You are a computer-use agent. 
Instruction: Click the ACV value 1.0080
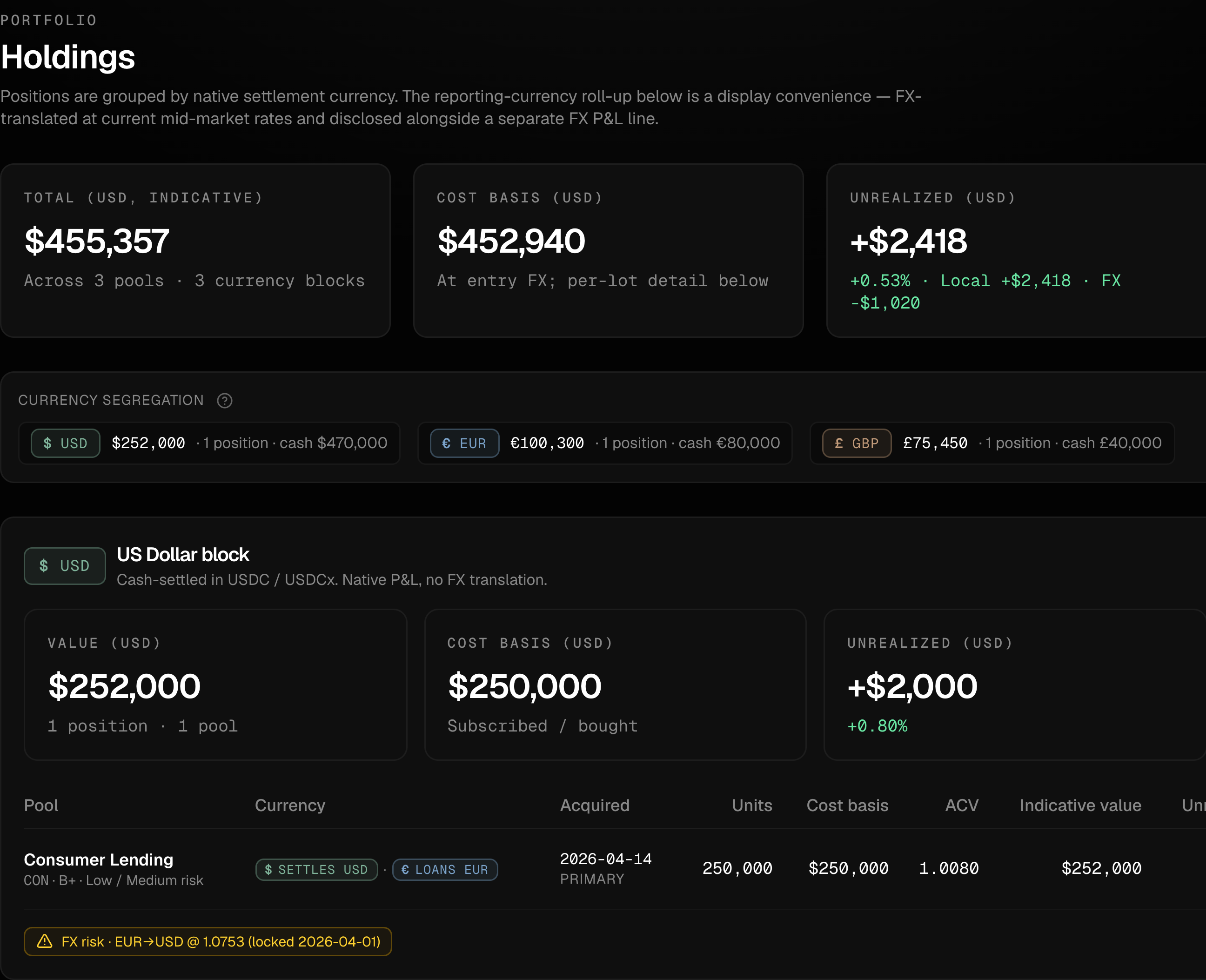[x=949, y=868]
